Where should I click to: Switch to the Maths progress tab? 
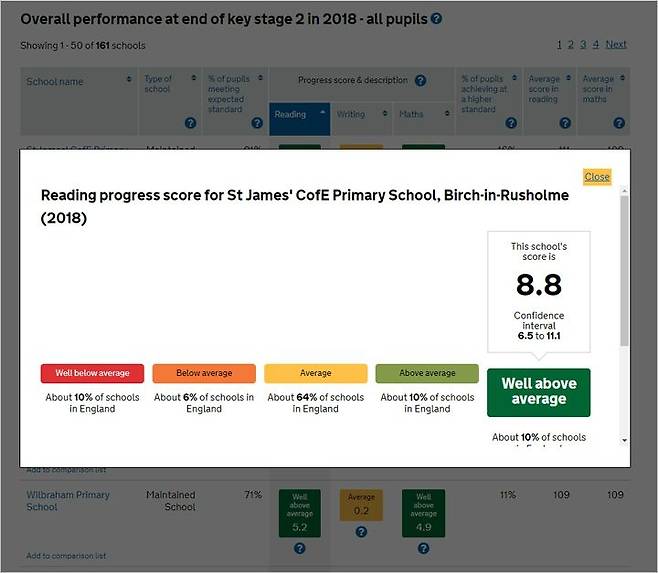(x=421, y=115)
